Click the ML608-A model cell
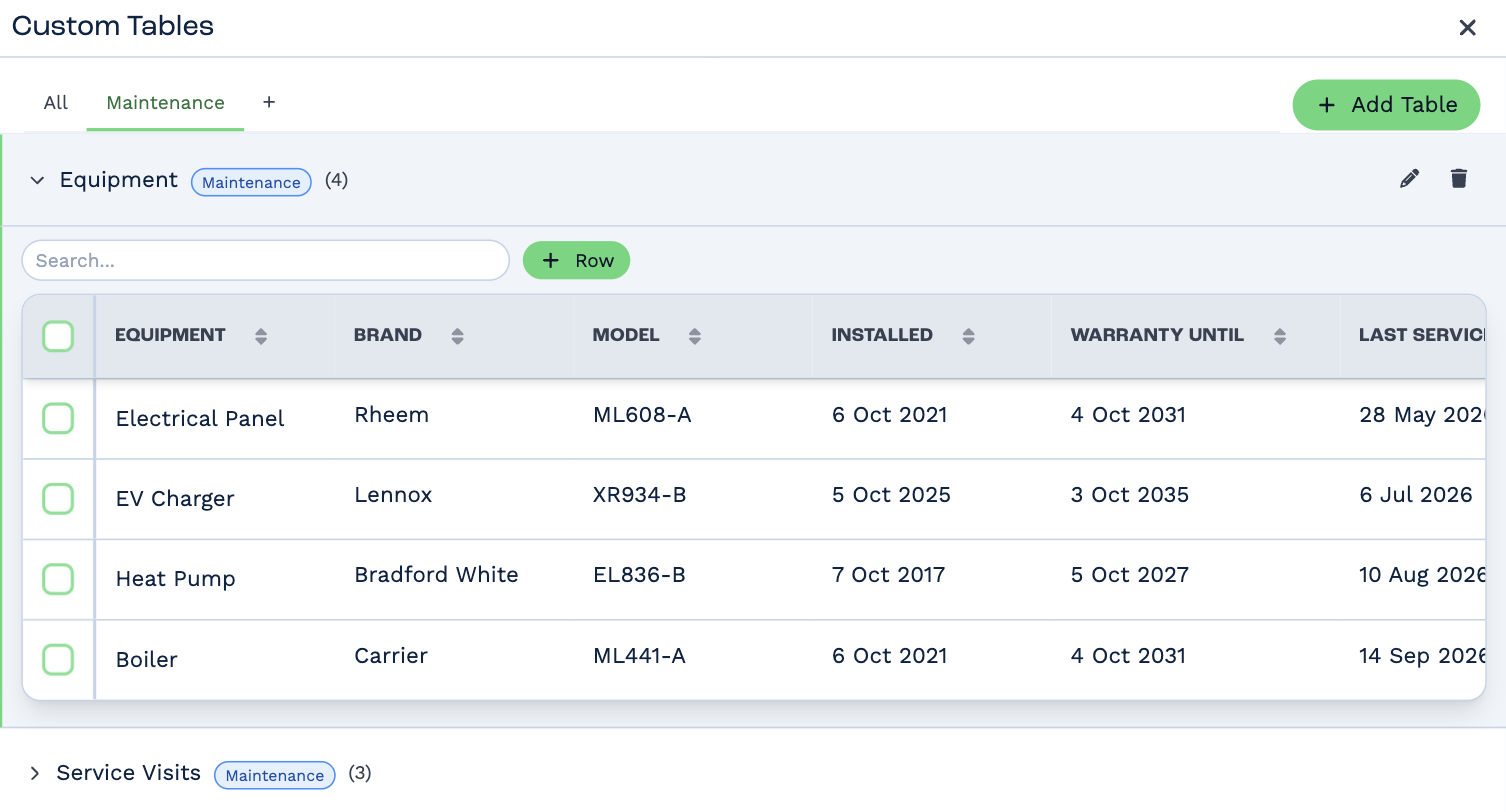 [642, 415]
